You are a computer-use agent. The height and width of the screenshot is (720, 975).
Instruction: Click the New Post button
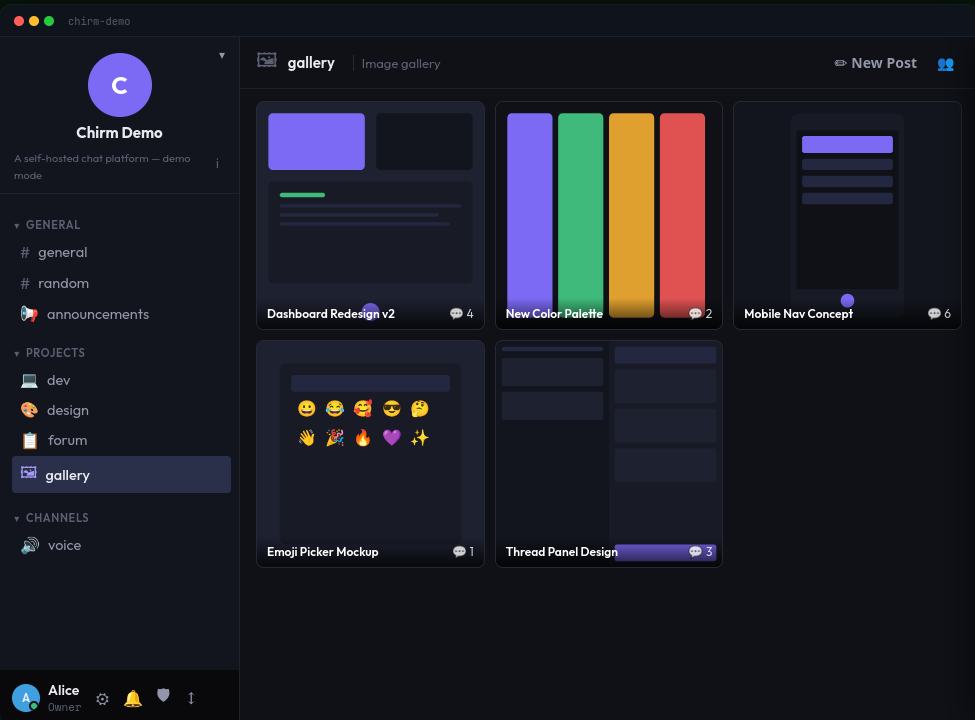(x=875, y=63)
